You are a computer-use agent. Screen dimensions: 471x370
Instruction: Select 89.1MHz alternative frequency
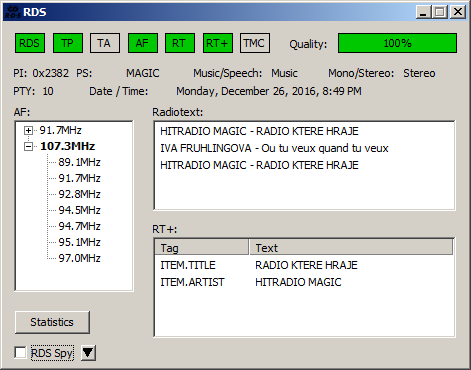pos(79,162)
